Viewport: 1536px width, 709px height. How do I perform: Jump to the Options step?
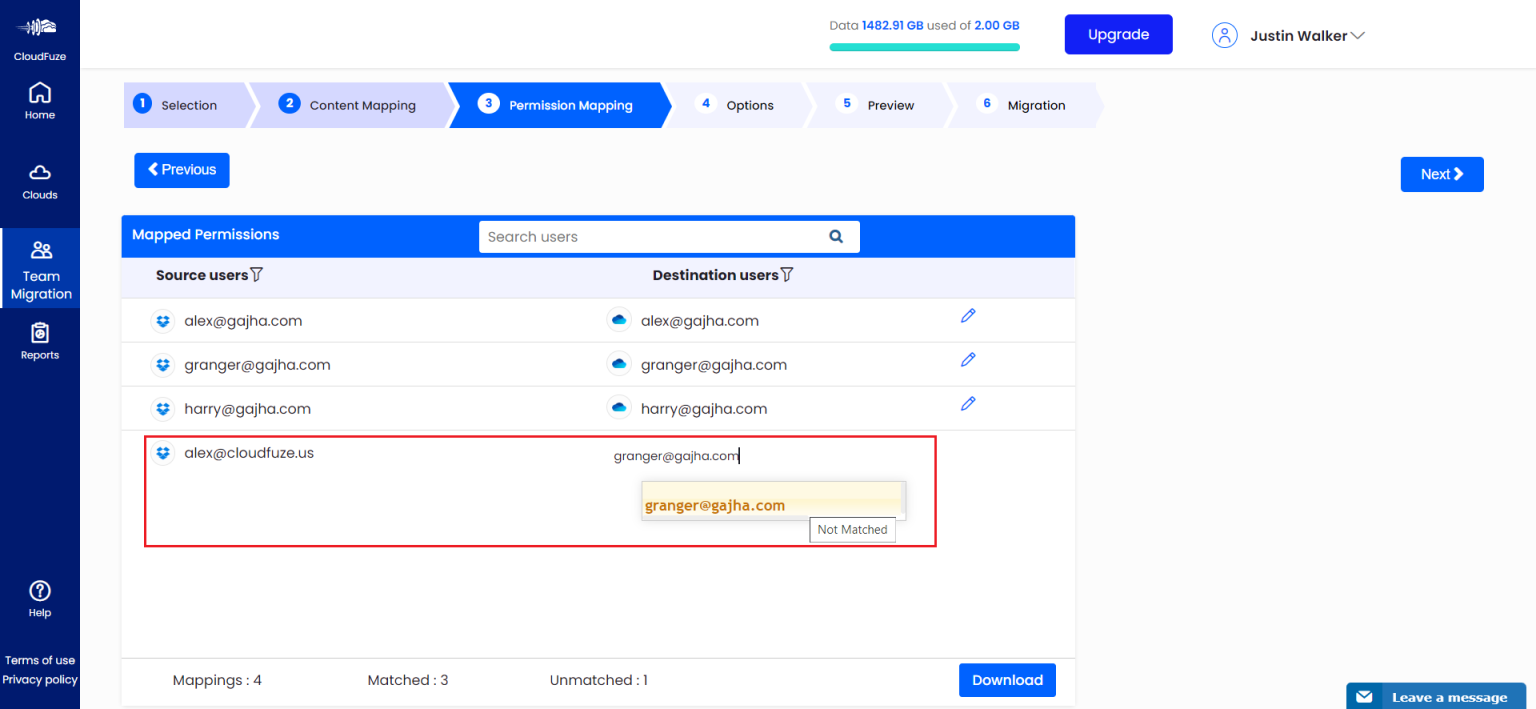point(738,105)
